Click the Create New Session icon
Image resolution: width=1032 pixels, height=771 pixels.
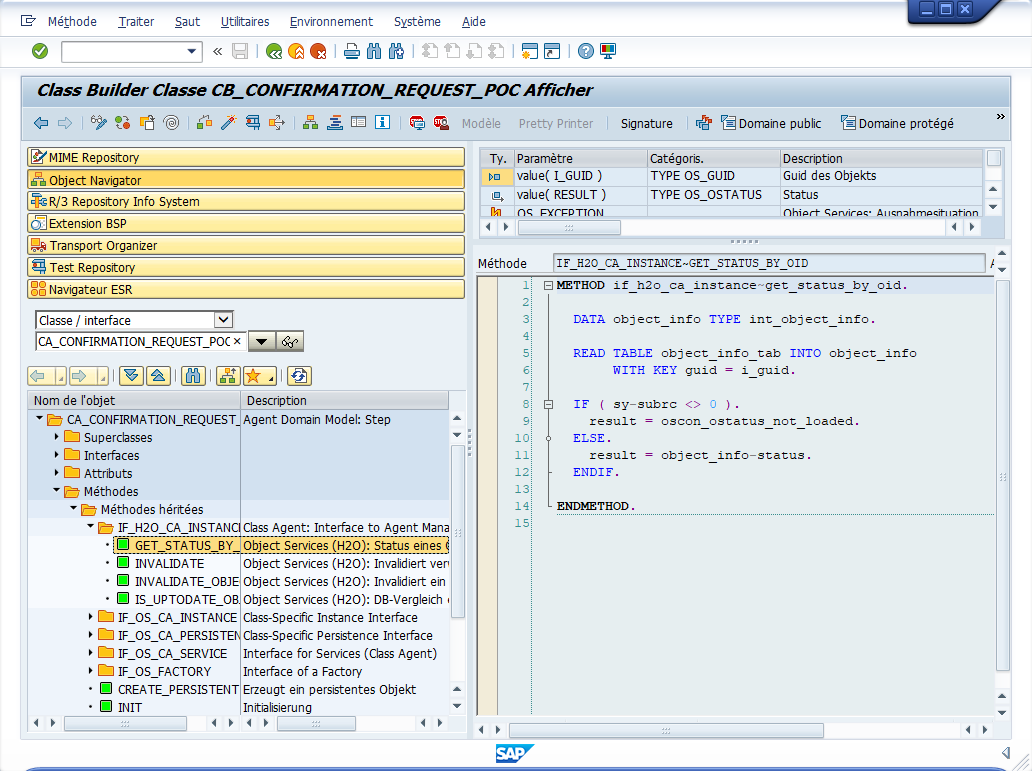pyautogui.click(x=530, y=51)
